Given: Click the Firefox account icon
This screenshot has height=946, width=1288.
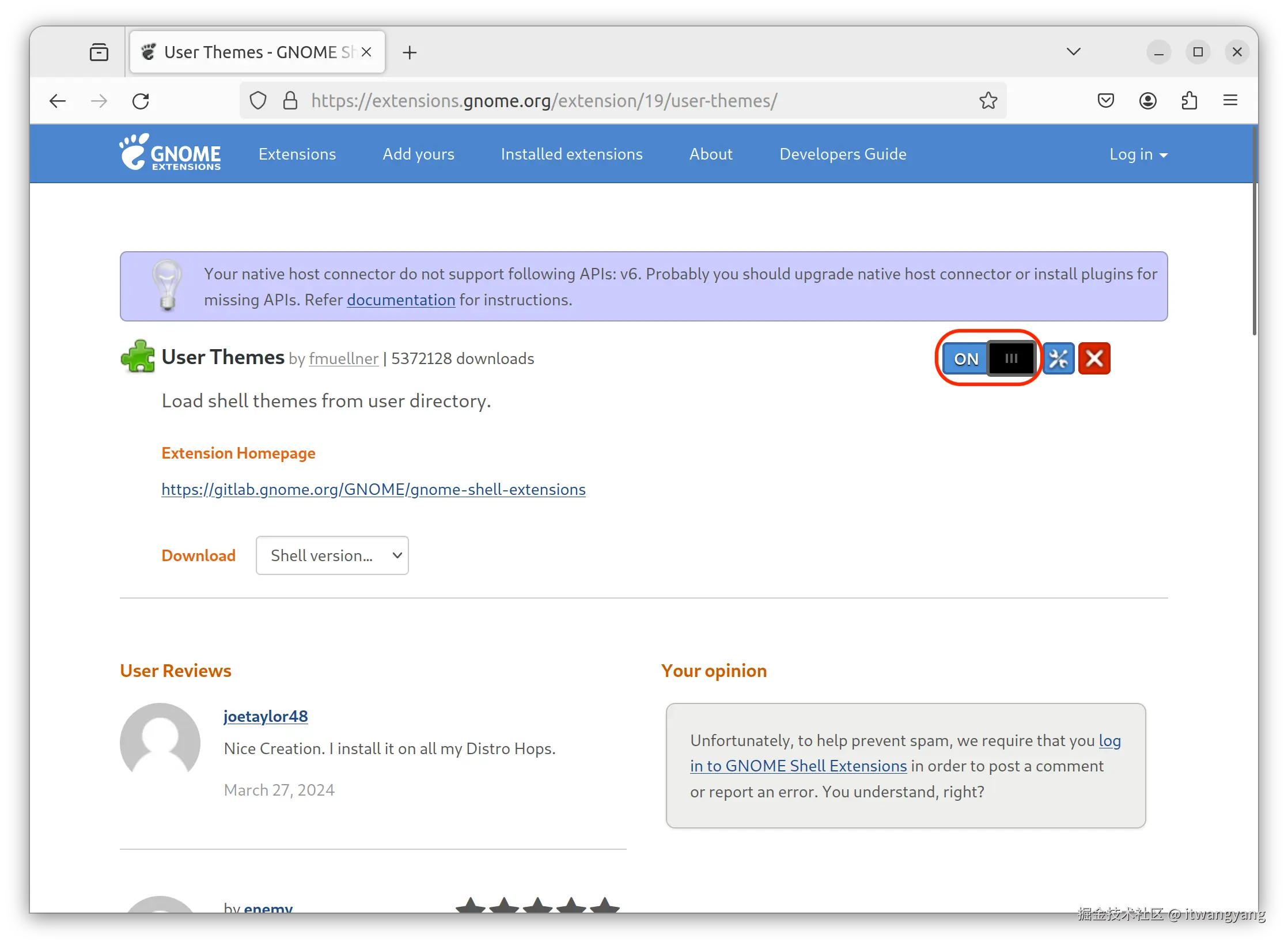Looking at the screenshot, I should pos(1147,101).
